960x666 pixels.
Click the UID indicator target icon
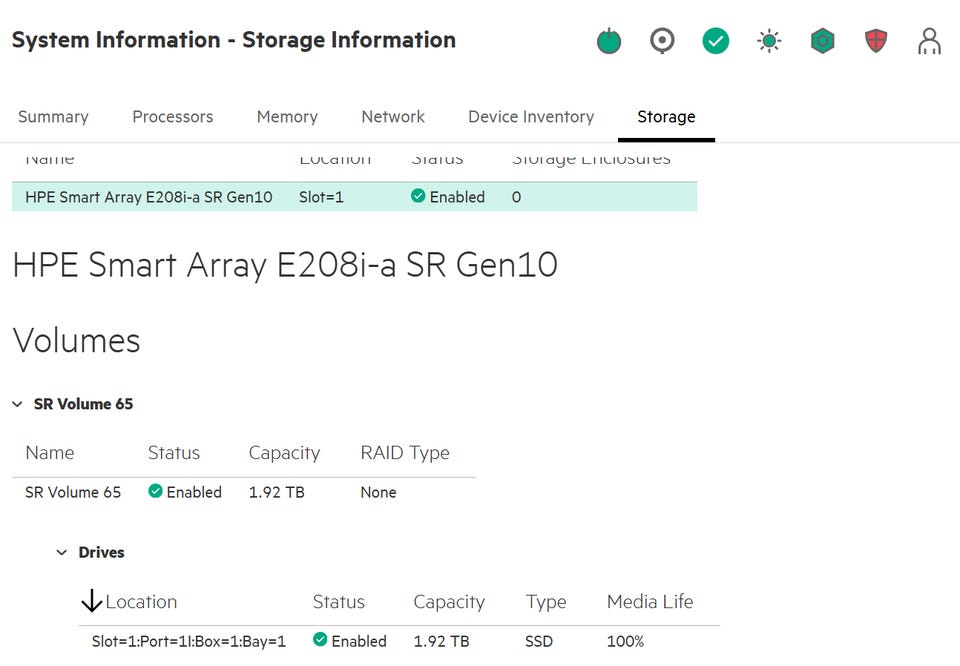tap(662, 41)
